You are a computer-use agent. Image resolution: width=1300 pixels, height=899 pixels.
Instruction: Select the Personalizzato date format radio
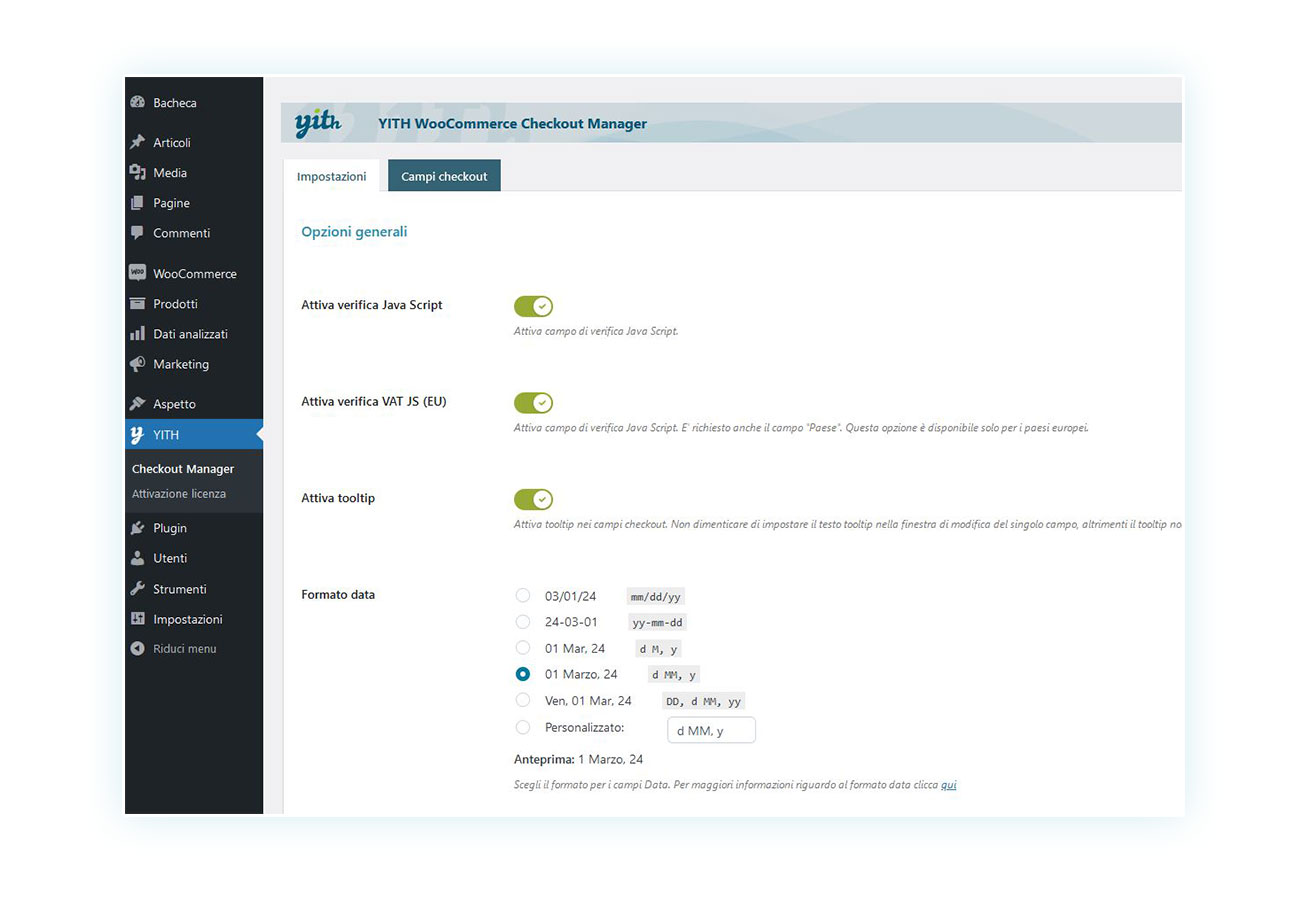point(522,727)
